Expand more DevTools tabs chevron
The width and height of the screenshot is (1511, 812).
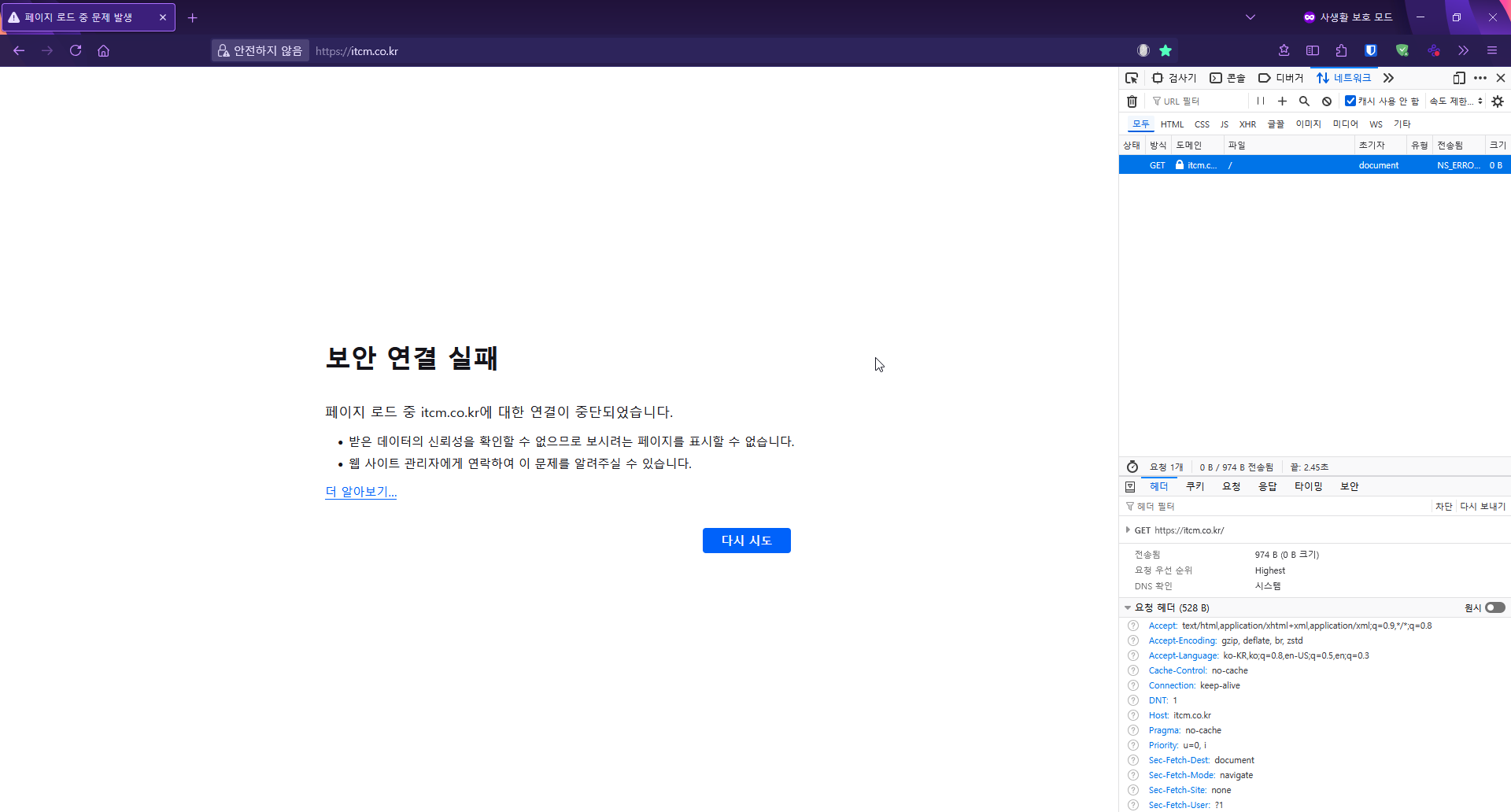click(1388, 78)
